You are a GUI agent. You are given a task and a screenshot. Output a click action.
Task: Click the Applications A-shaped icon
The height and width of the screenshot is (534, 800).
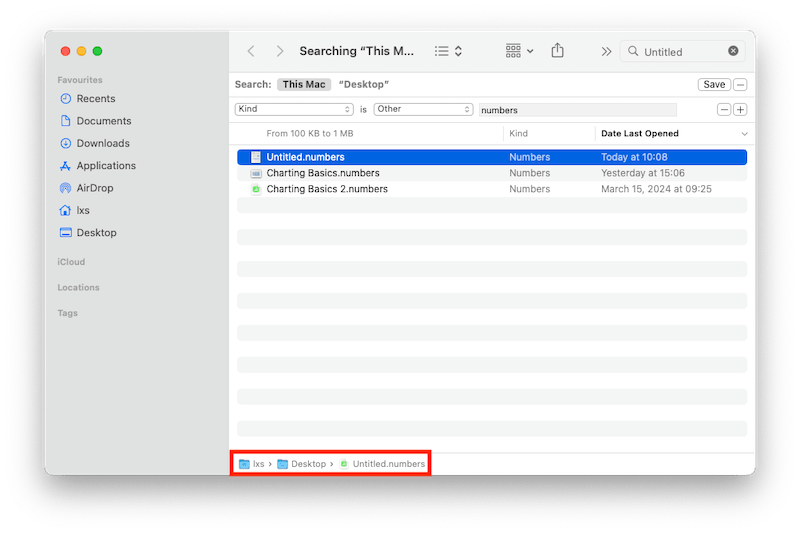click(x=65, y=166)
